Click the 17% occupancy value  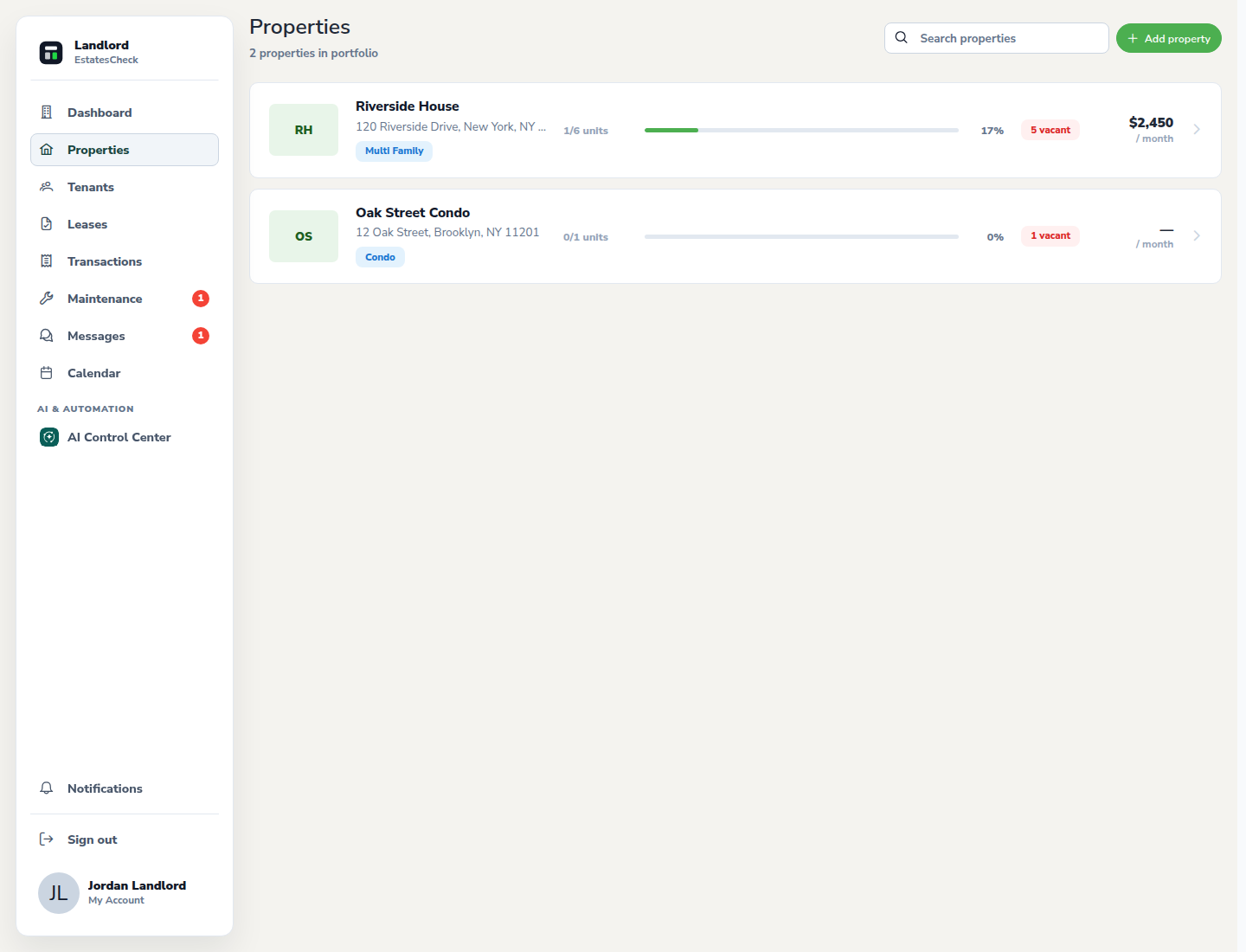[992, 131]
